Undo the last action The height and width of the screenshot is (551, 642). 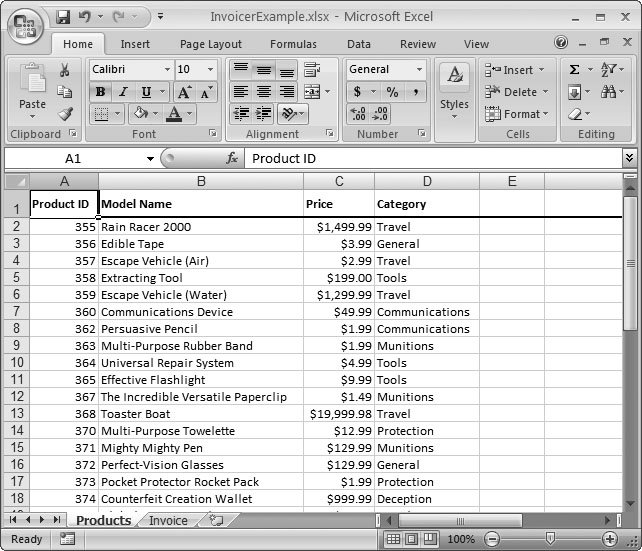tap(85, 17)
